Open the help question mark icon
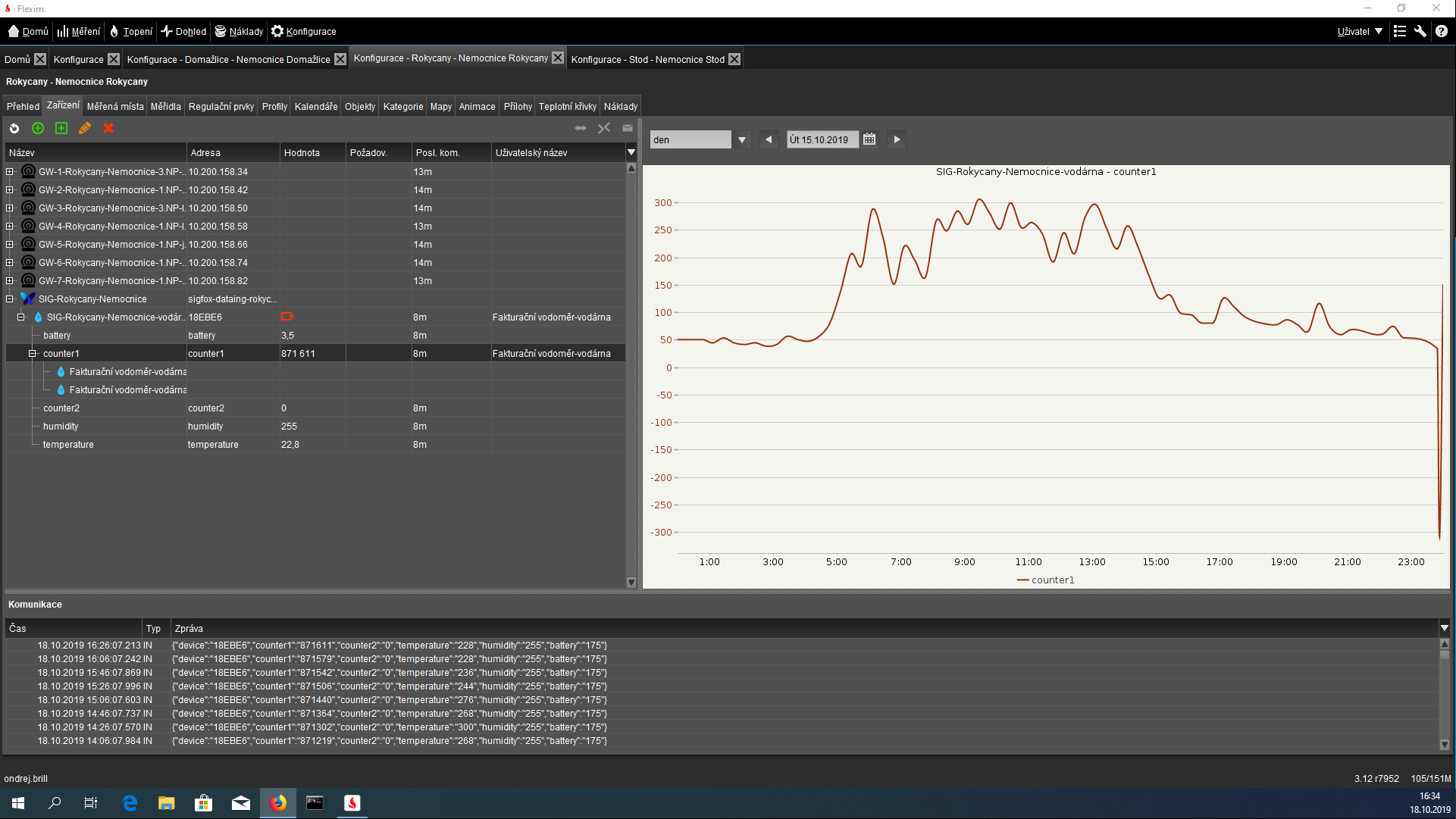The width and height of the screenshot is (1456, 819). tap(1441, 31)
